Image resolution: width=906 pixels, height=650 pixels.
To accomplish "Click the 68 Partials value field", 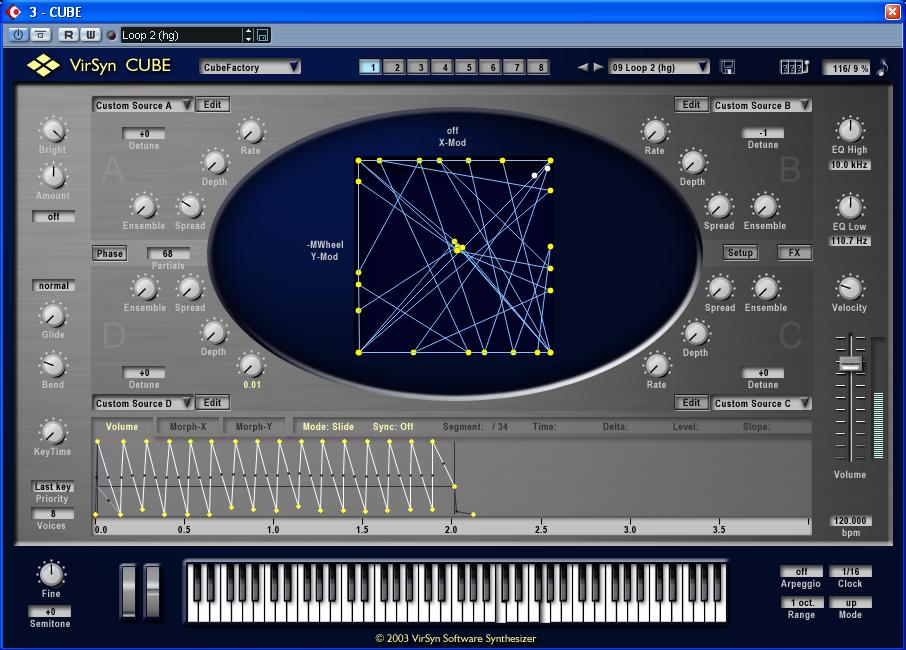I will (x=168, y=253).
